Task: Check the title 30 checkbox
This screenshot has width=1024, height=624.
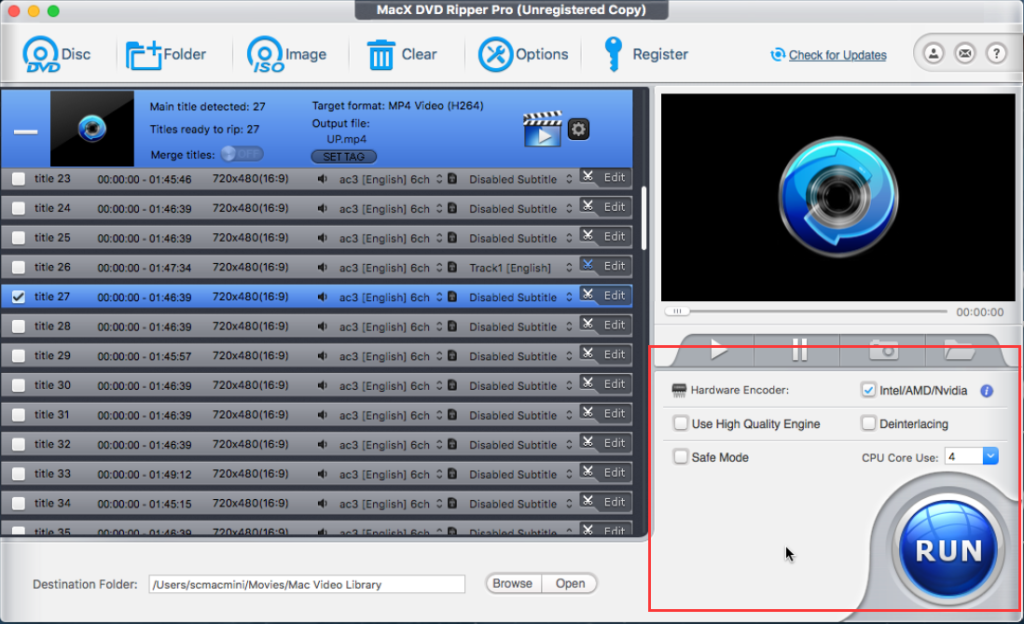Action: [18, 385]
